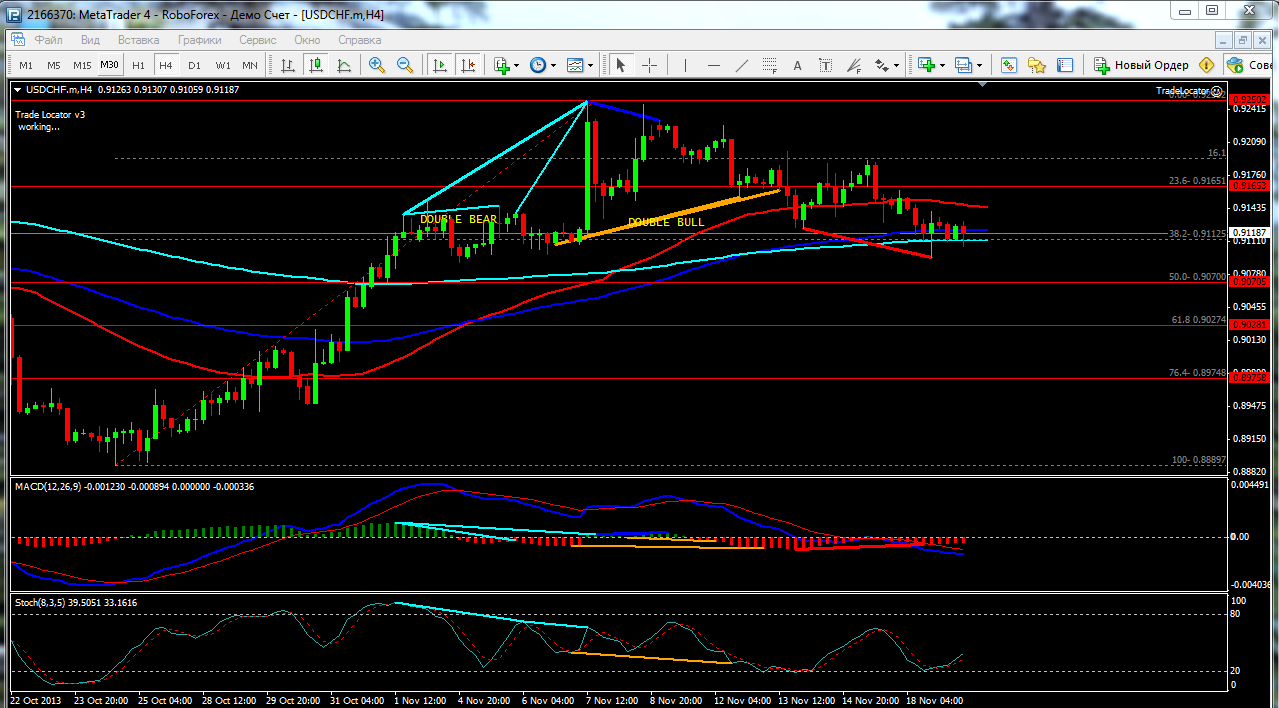Click the yellow diamond MetaEditor icon

[1207, 65]
